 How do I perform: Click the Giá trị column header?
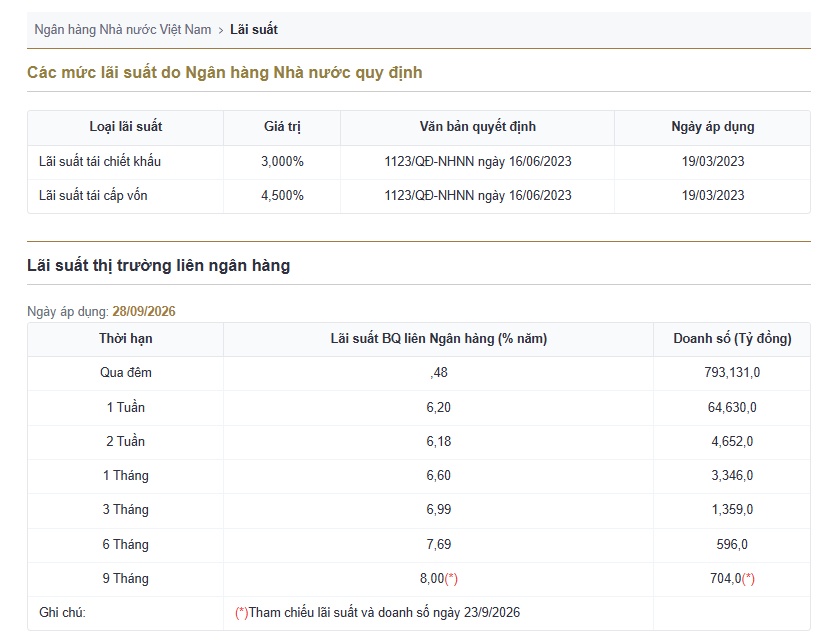[x=282, y=127]
